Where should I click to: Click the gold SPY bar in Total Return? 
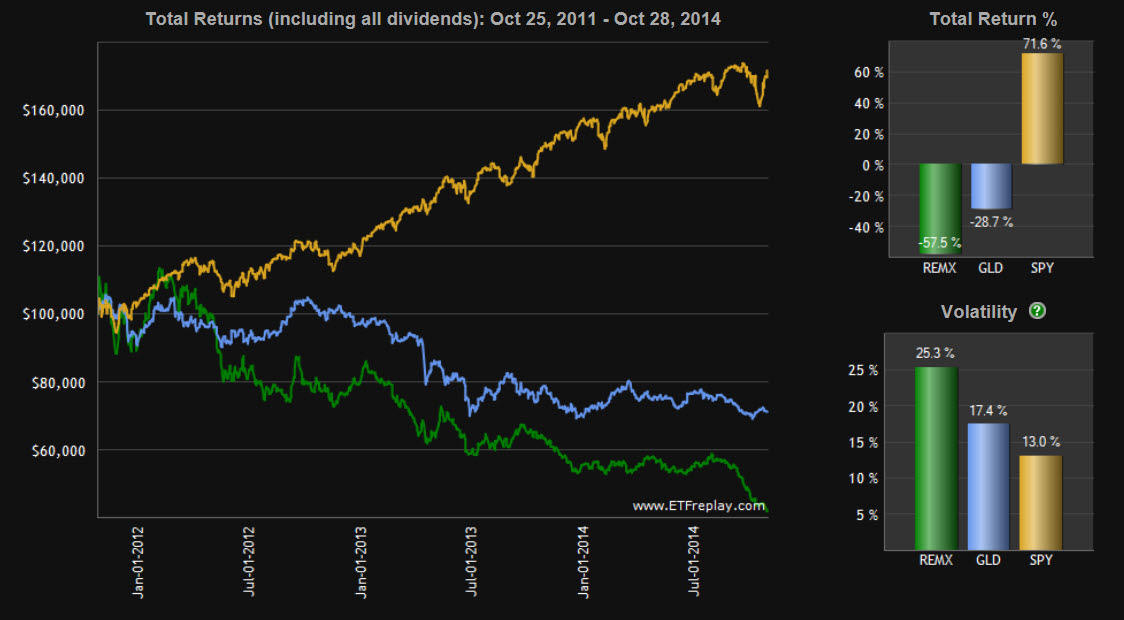(1042, 108)
